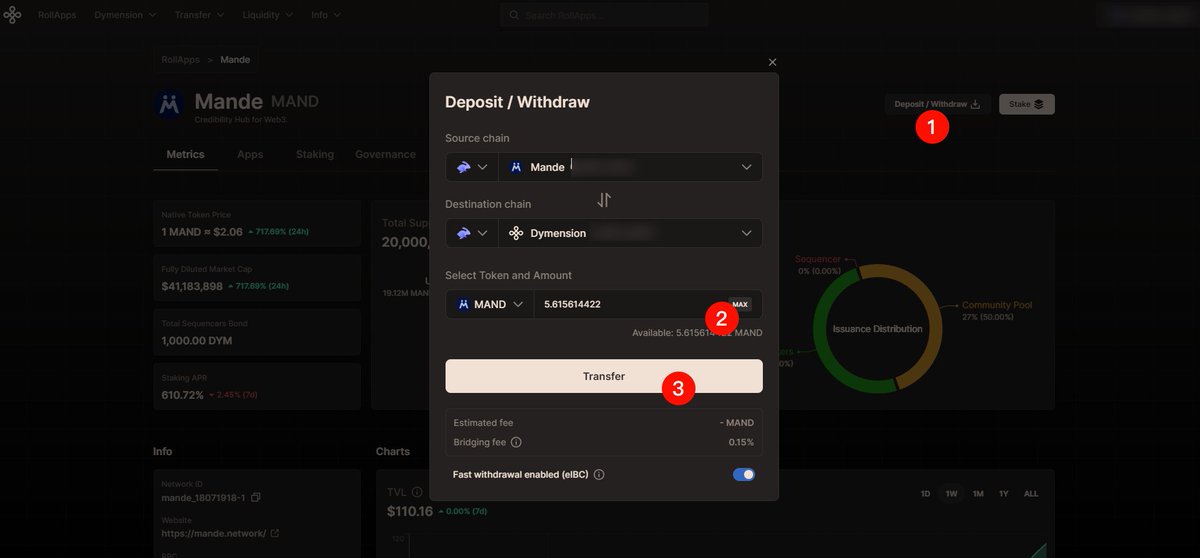The width and height of the screenshot is (1200, 558).
Task: Toggle Fast withdrawal enabled (eIBC) switch
Action: (744, 475)
